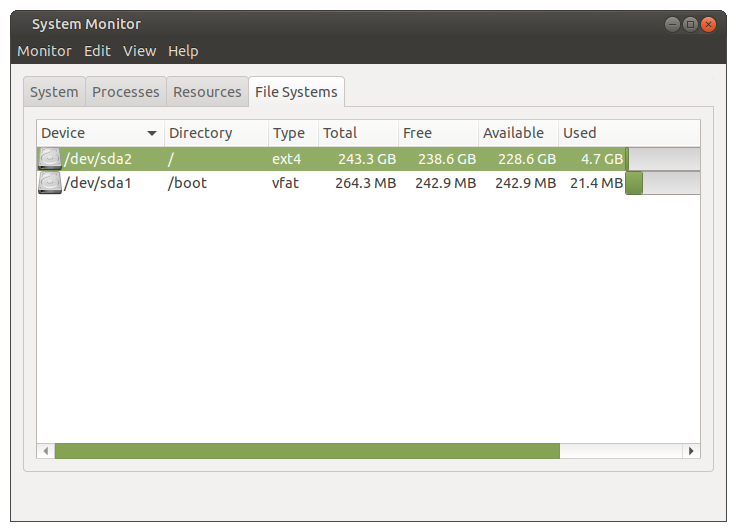Sort by the Type column header

[x=293, y=133]
